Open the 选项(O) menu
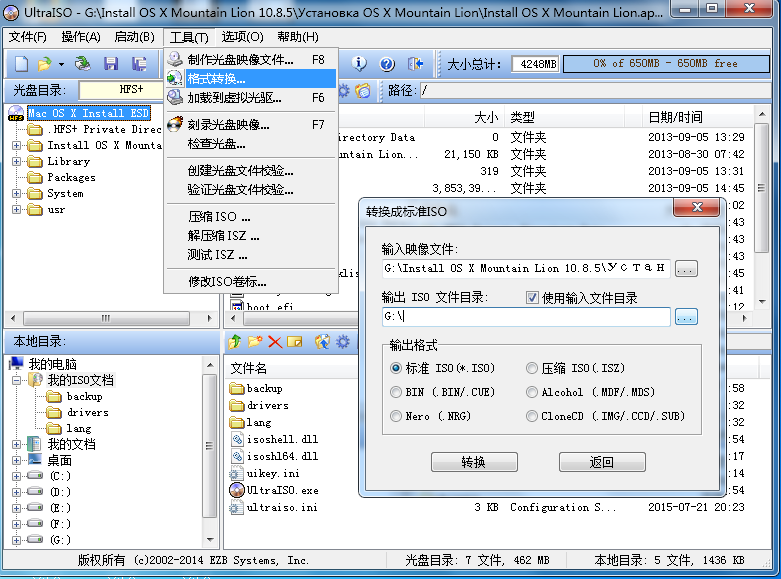This screenshot has height=579, width=781. click(243, 37)
